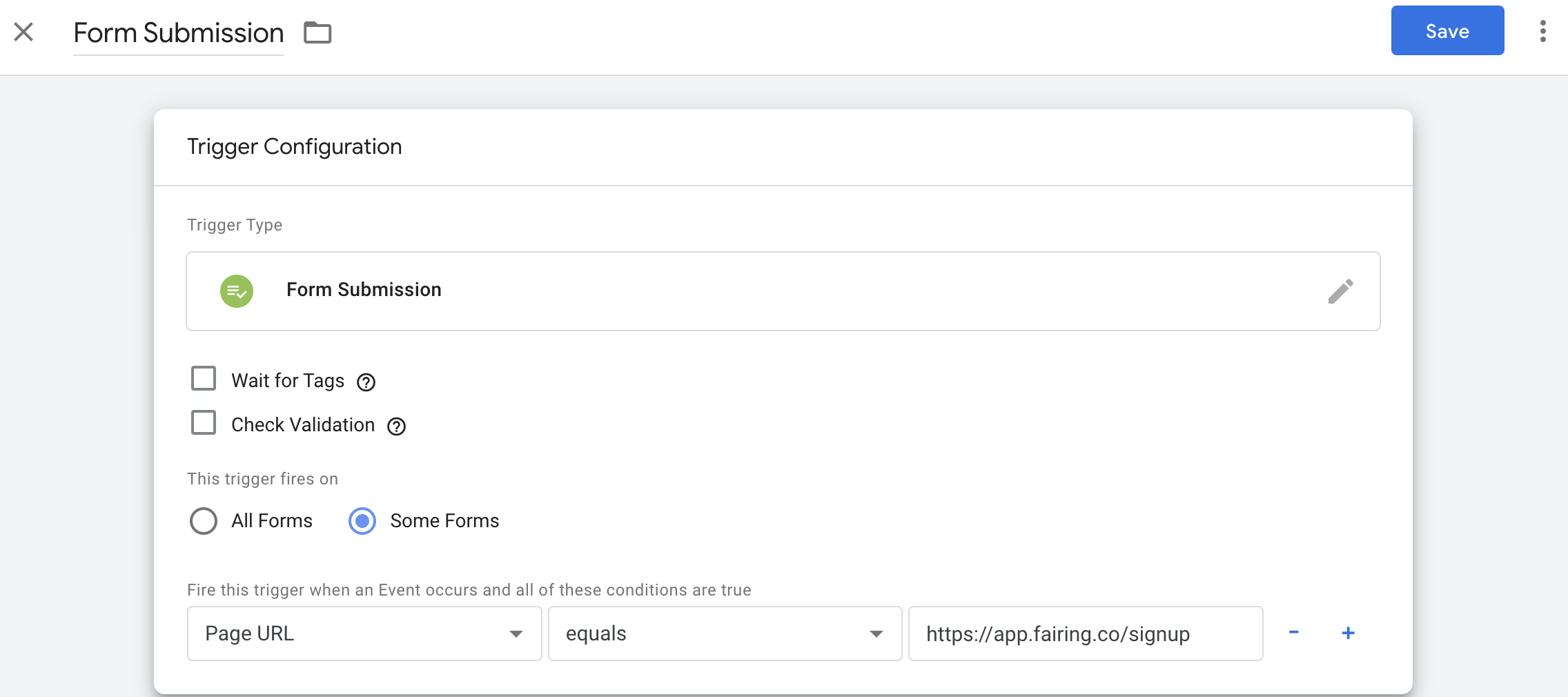Screen dimensions: 1568x697
Task: Open the Page URL variable dropdown
Action: coord(364,634)
